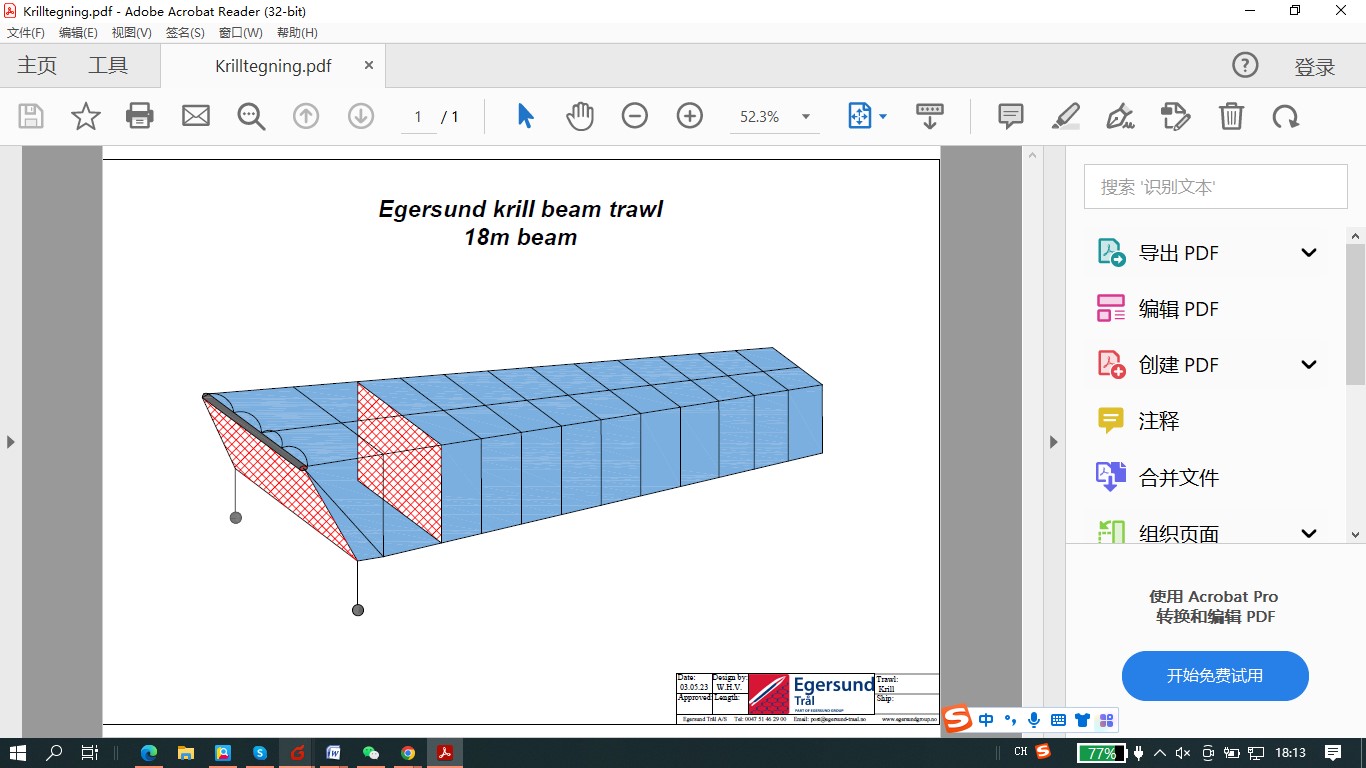Zoom out with minus circle icon

[635, 116]
